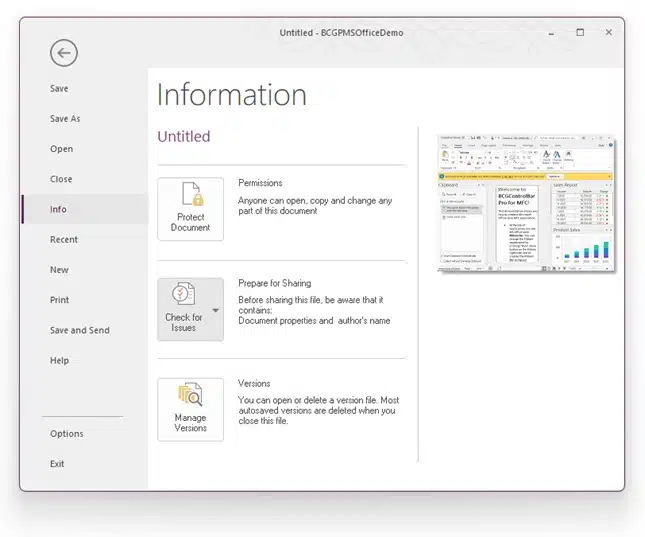
Task: Click the Untitled document title text
Action: (x=184, y=136)
